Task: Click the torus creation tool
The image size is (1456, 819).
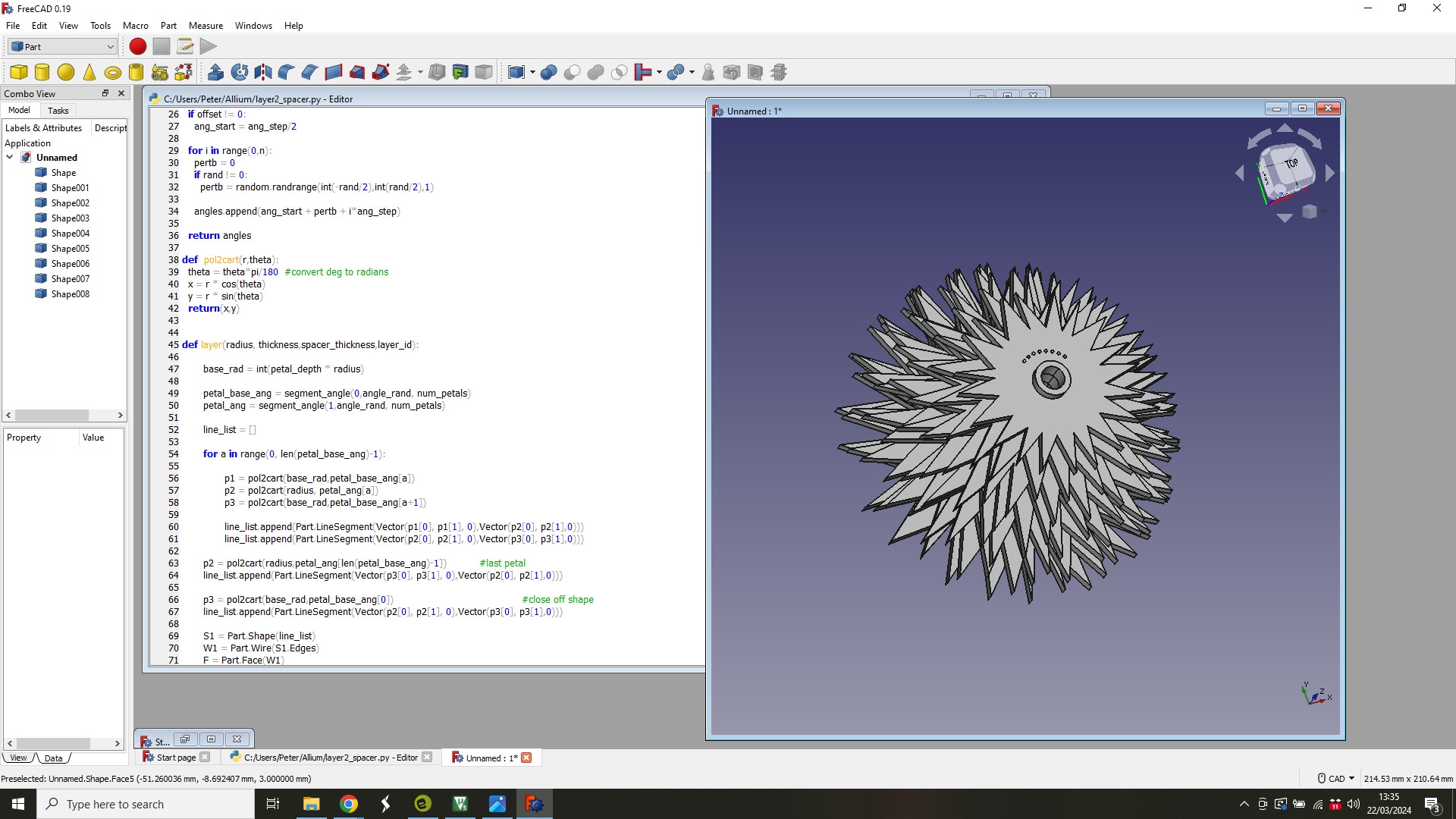Action: pyautogui.click(x=113, y=73)
